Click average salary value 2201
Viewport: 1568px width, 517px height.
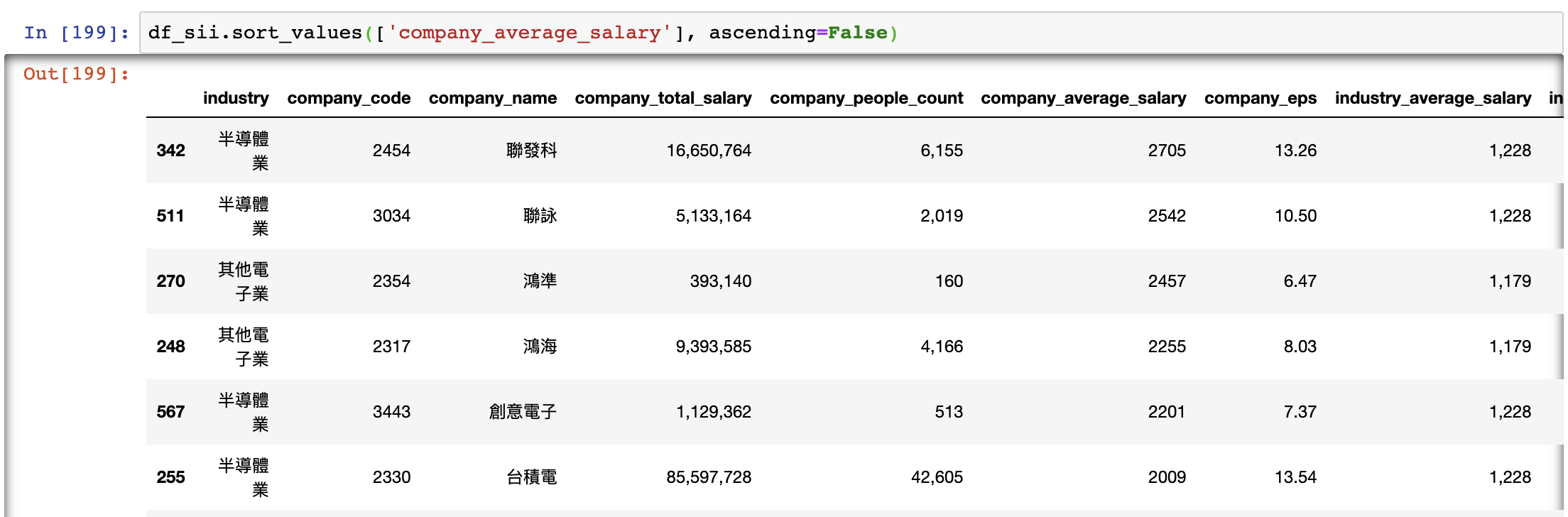pyautogui.click(x=1167, y=412)
